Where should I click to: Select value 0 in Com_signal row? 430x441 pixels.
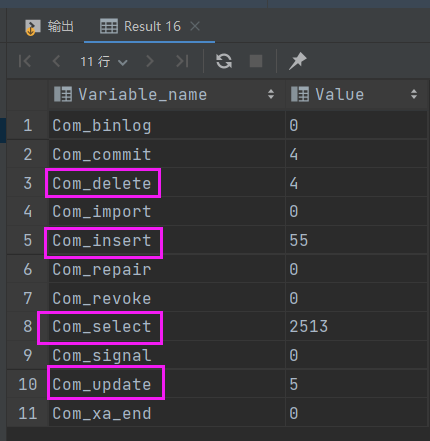356,355
